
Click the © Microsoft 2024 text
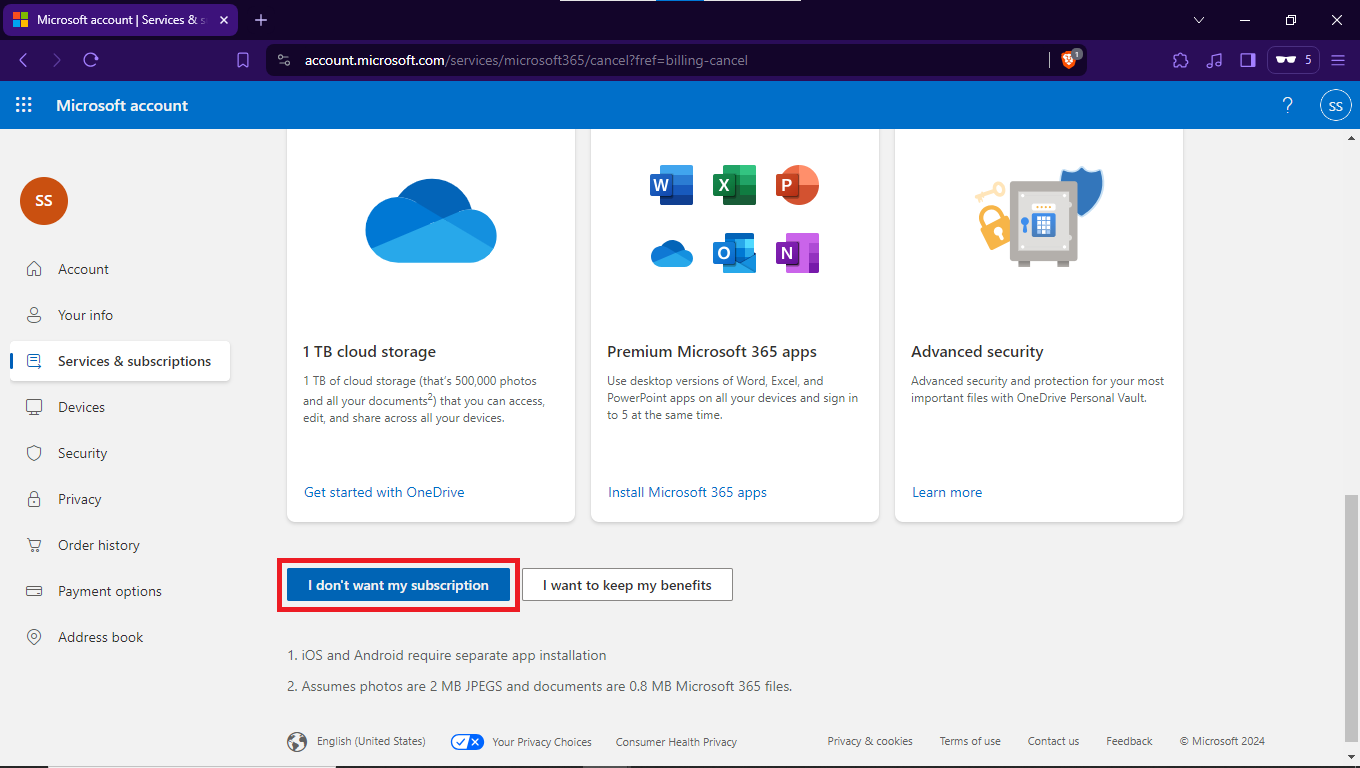[1222, 741]
